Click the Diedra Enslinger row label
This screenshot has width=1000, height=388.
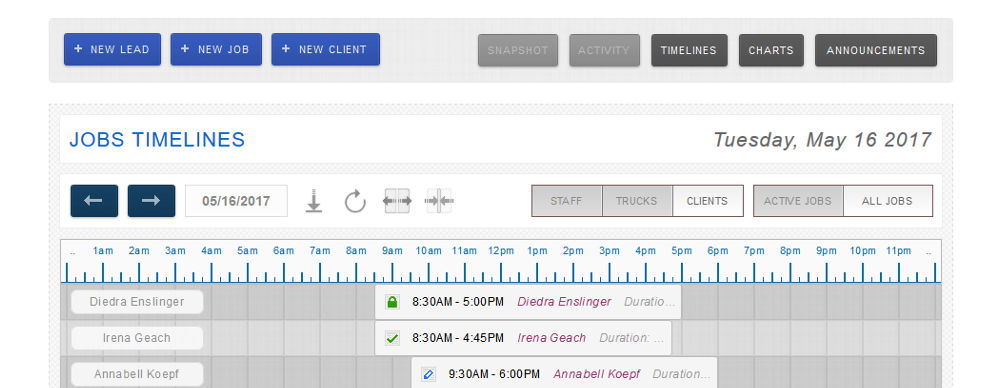click(x=137, y=302)
